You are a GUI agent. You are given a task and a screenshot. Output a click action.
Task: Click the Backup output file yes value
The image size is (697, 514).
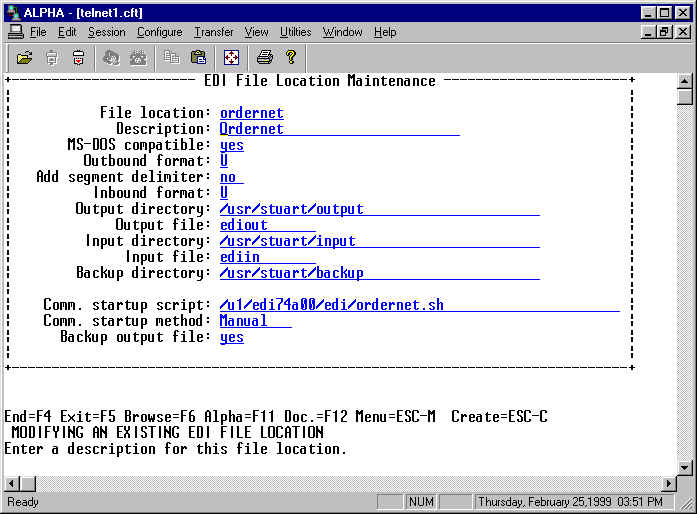pos(232,337)
